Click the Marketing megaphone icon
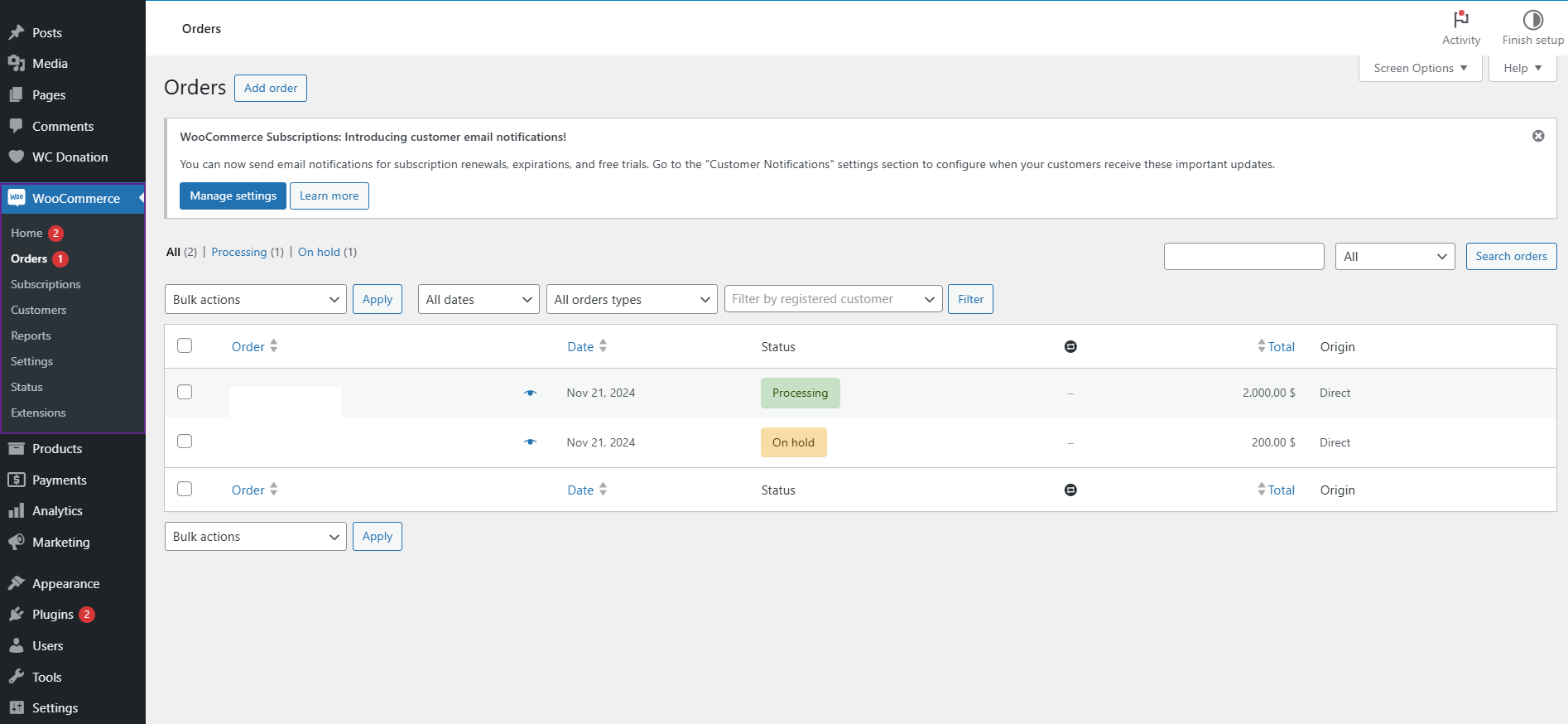This screenshot has height=724, width=1568. tap(17, 542)
